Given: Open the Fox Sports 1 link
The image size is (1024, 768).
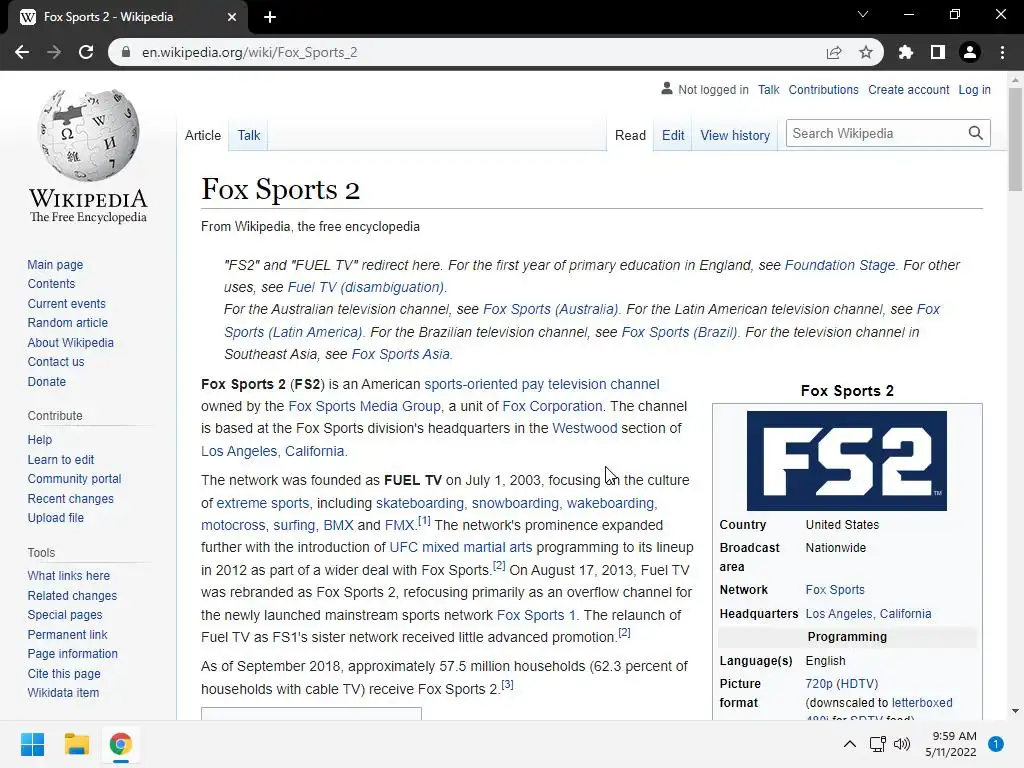Looking at the screenshot, I should [x=536, y=615].
